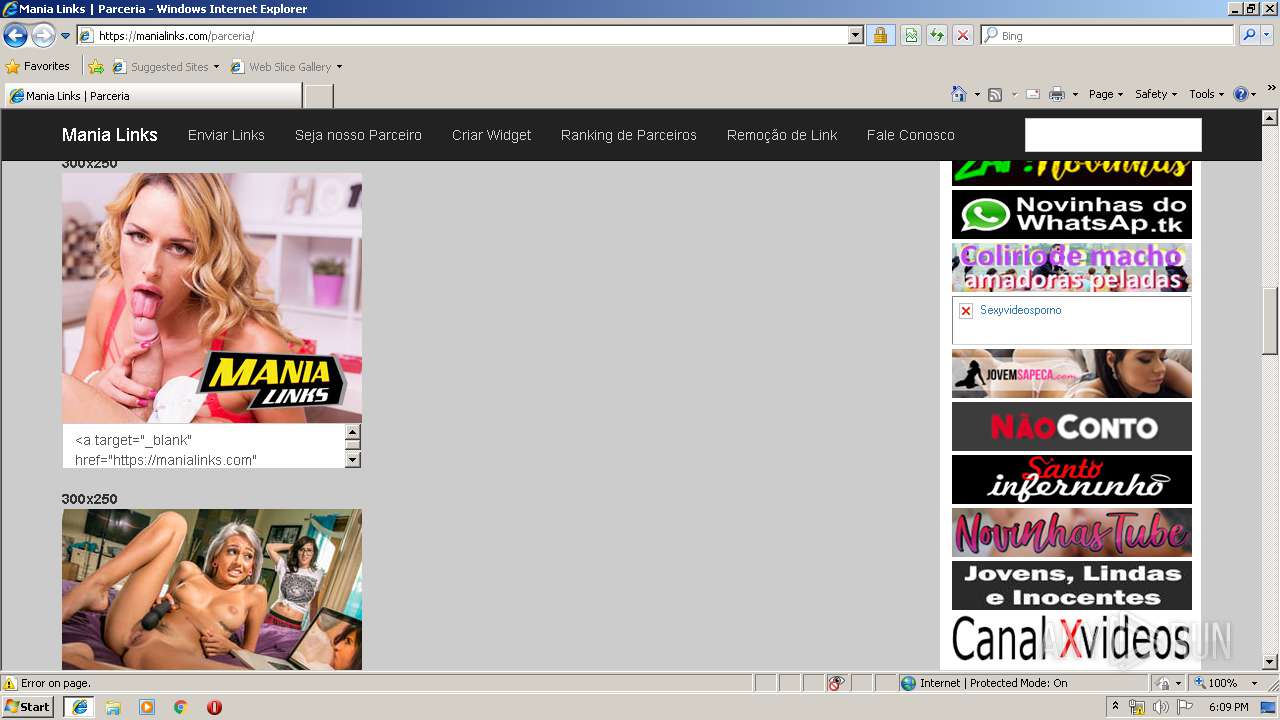1280x720 pixels.
Task: Open the NãoConto partner banner
Action: 1072,427
